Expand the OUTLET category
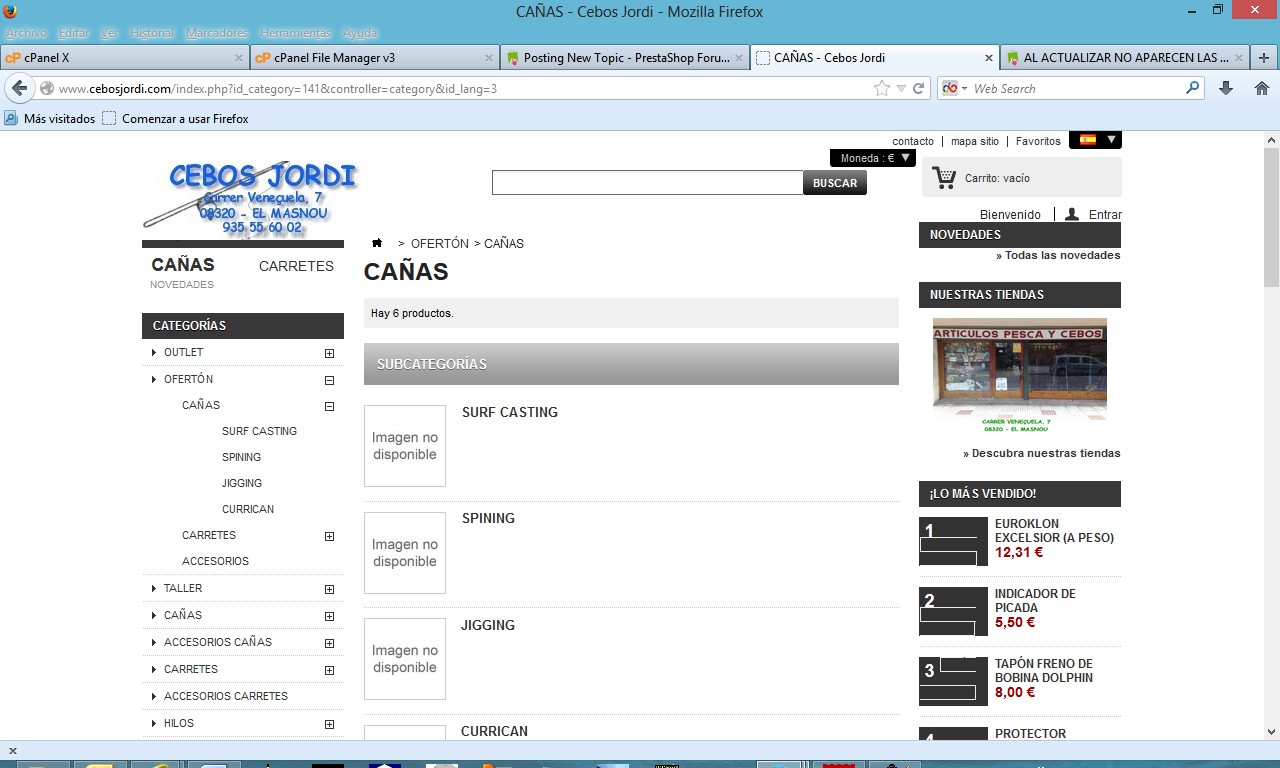Viewport: 1280px width, 768px height. (x=329, y=353)
